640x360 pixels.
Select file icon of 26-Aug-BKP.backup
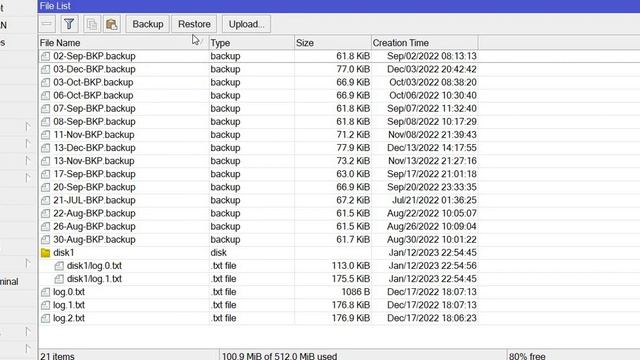click(46, 227)
